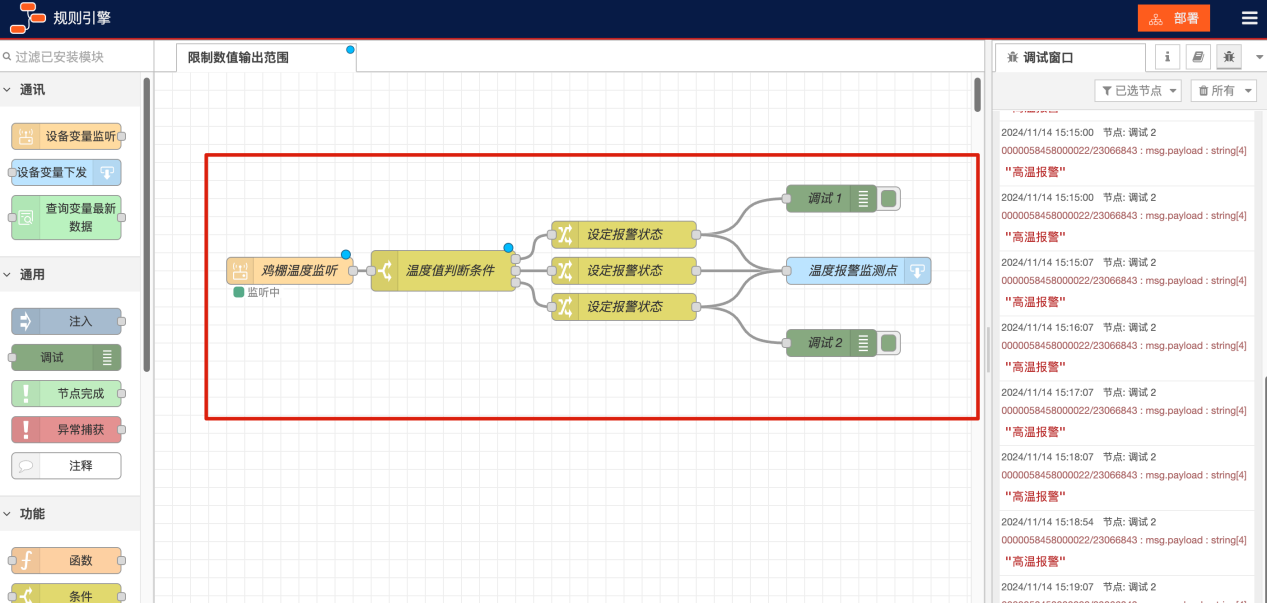Click the 部署 deploy button
Screen dimensions: 1267x603
1173,18
